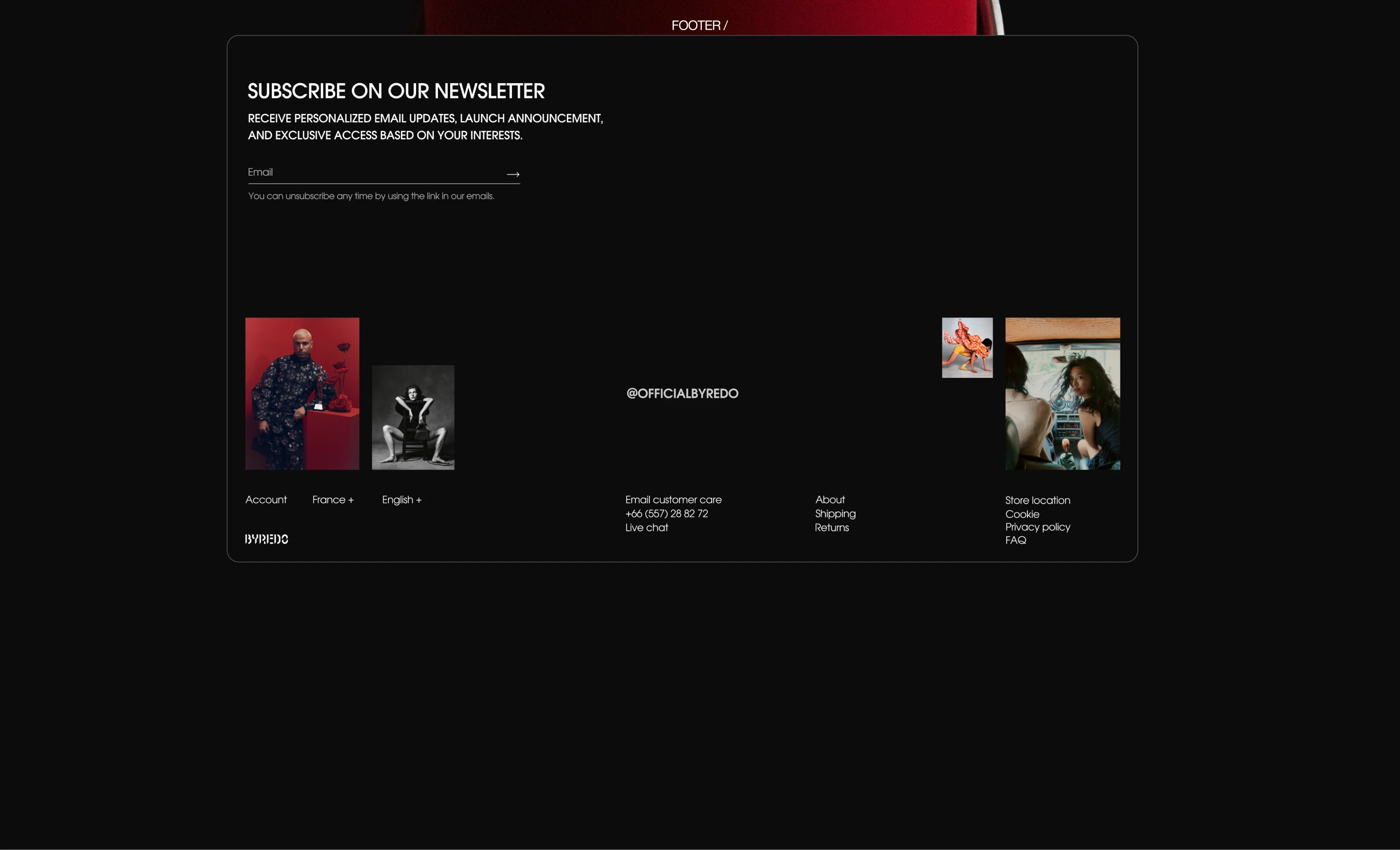
Task: Click Email customer care link
Action: coord(673,499)
